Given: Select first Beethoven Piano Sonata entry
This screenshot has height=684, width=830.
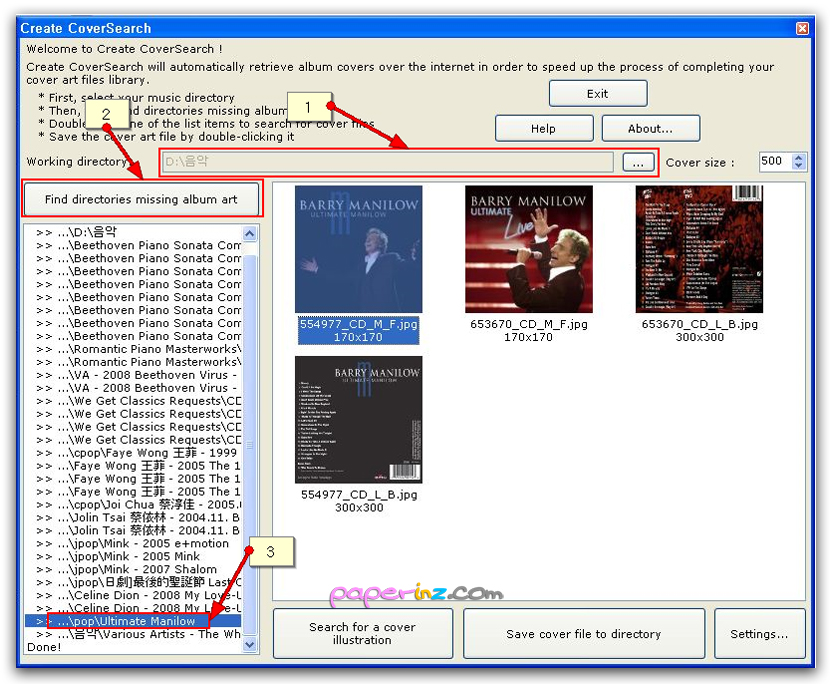Looking at the screenshot, I should click(x=133, y=245).
